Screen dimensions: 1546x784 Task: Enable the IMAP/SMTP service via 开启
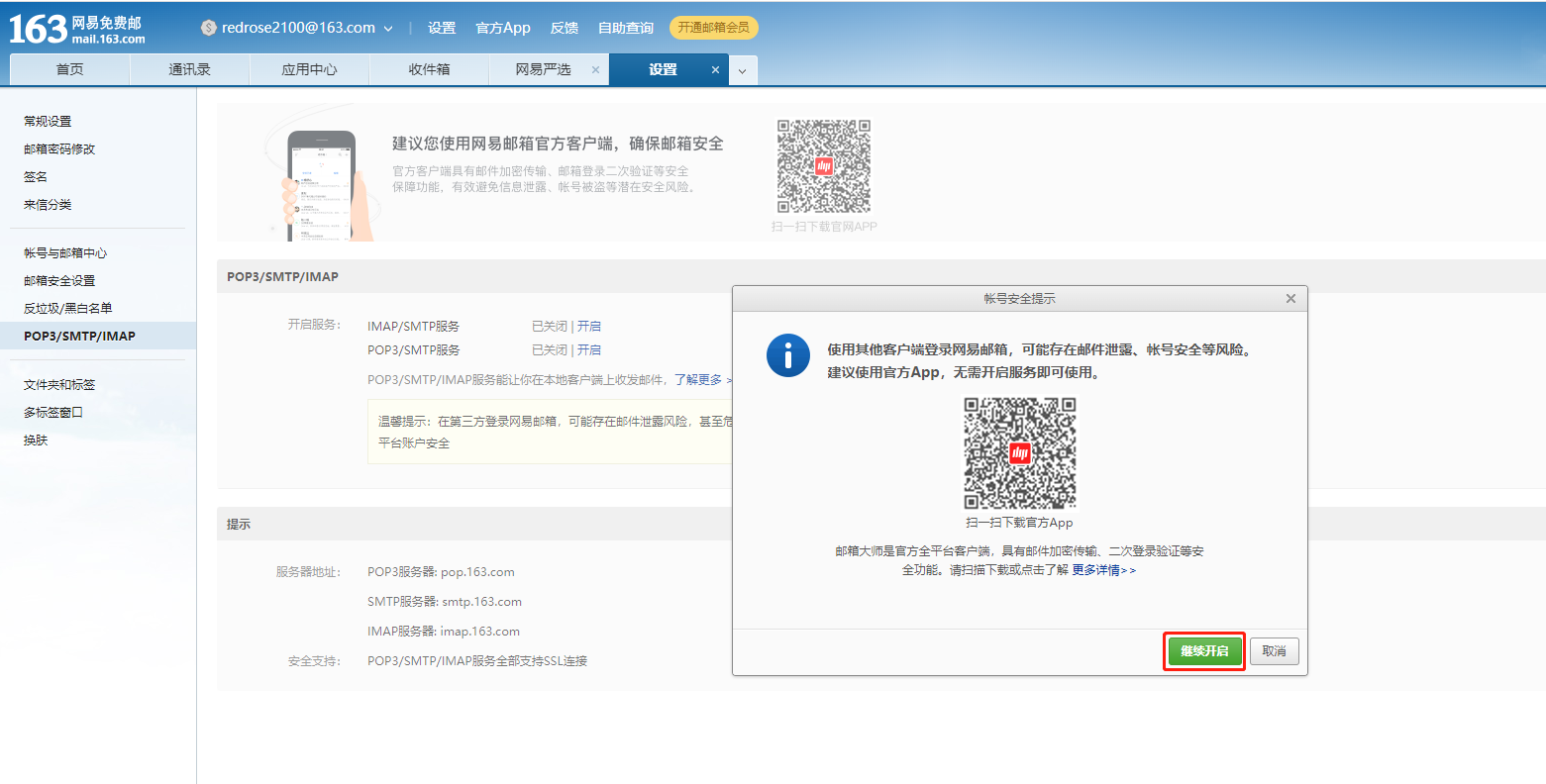591,326
